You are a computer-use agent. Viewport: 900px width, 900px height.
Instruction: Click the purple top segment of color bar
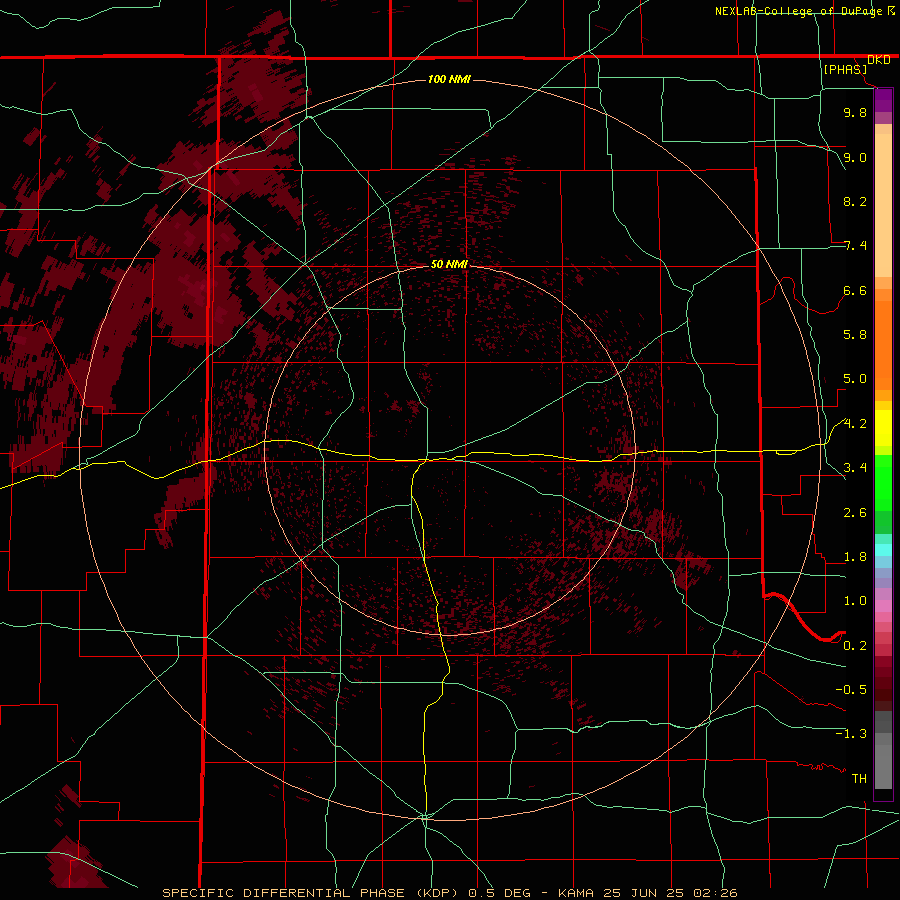(x=883, y=100)
